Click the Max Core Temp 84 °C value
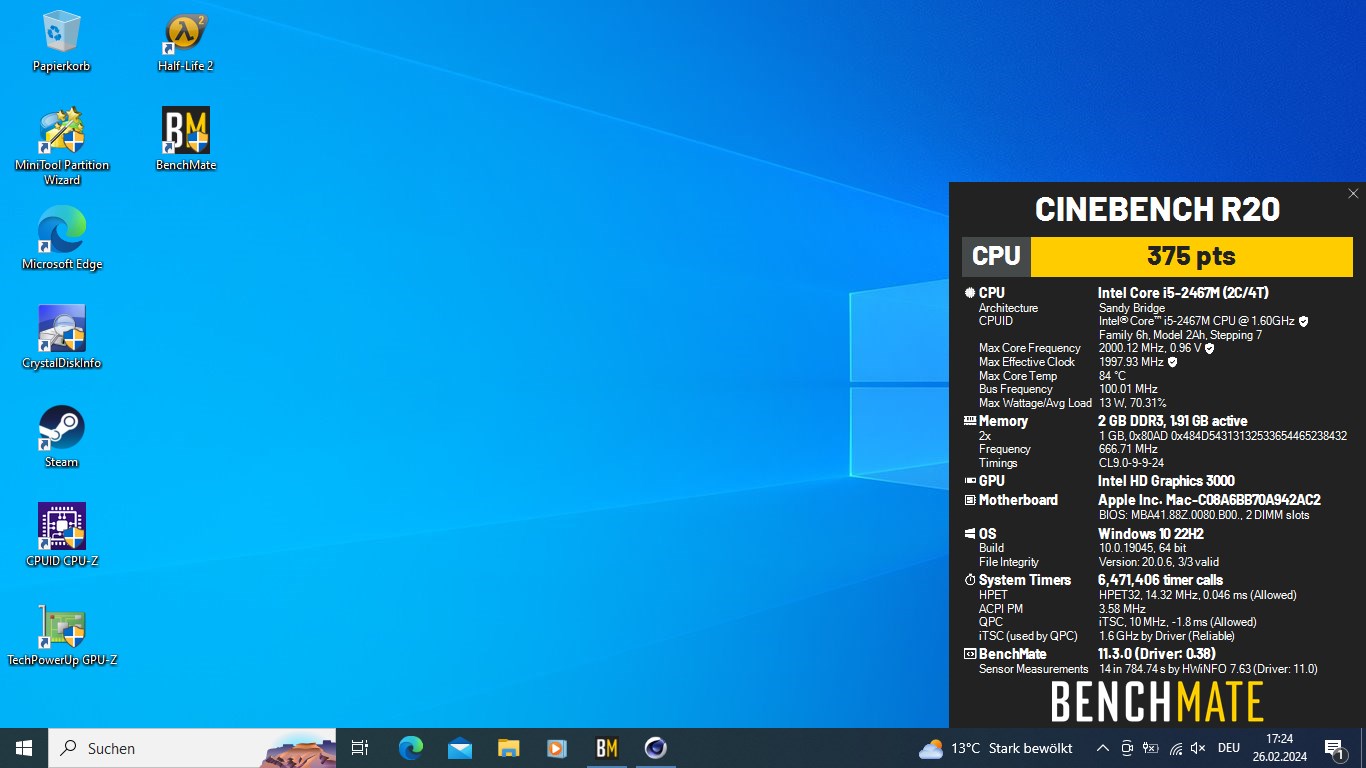 pos(1112,376)
